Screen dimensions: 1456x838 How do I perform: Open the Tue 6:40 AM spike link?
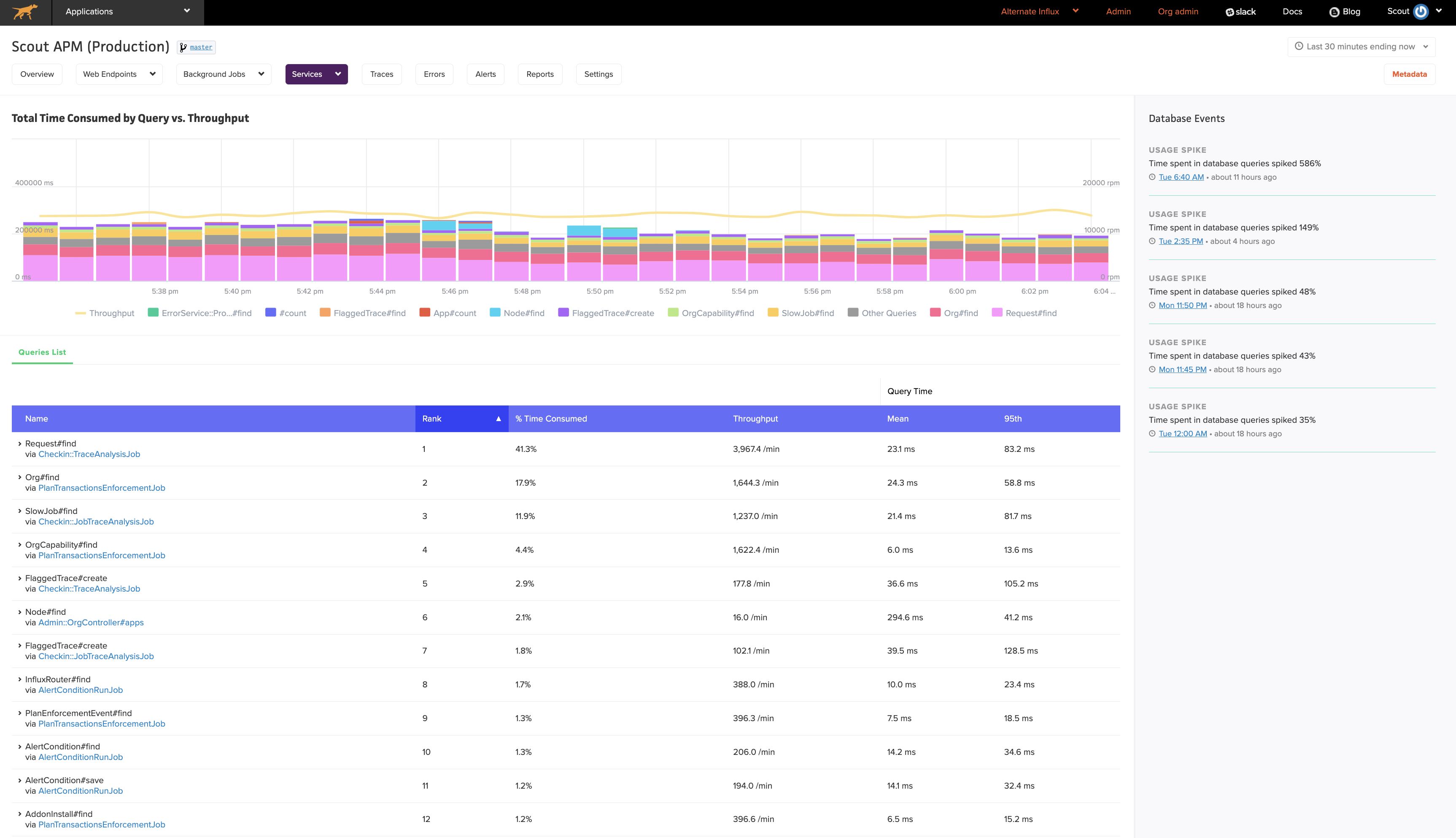click(1181, 177)
